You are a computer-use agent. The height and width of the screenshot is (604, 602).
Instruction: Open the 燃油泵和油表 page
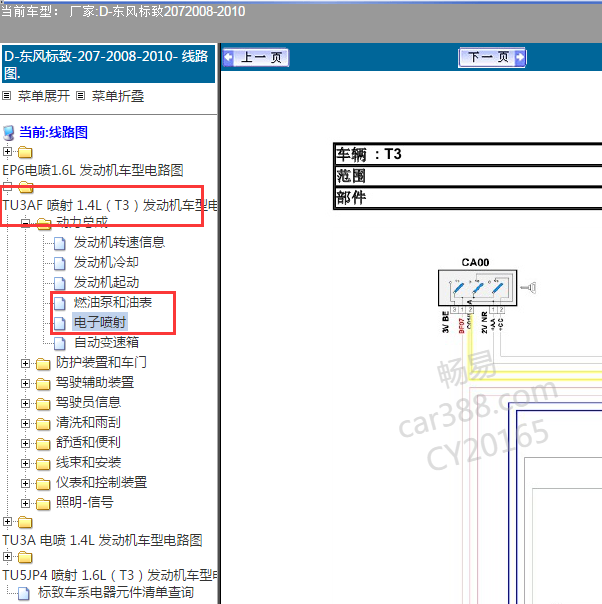coord(113,302)
